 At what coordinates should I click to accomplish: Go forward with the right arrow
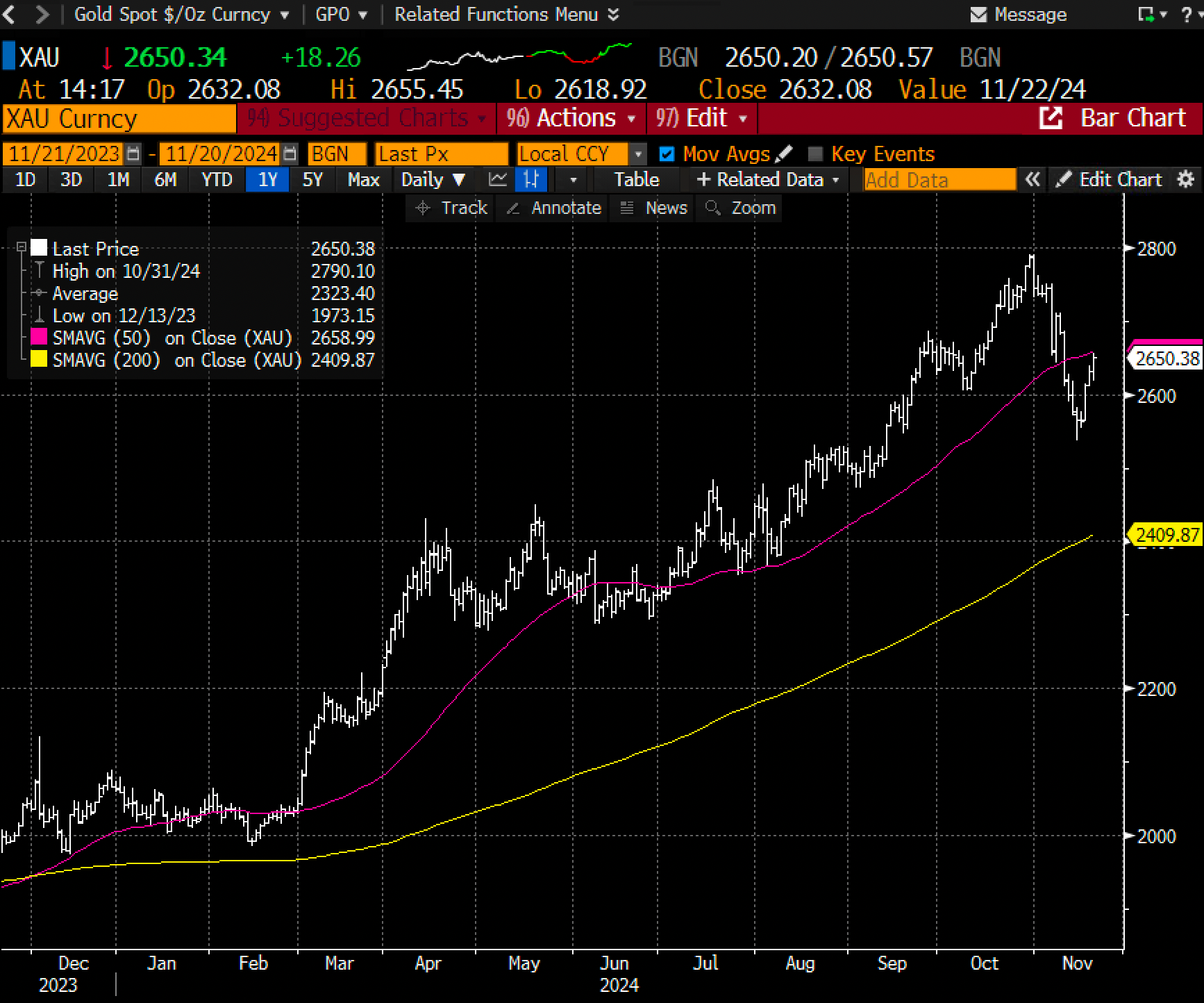tap(42, 14)
